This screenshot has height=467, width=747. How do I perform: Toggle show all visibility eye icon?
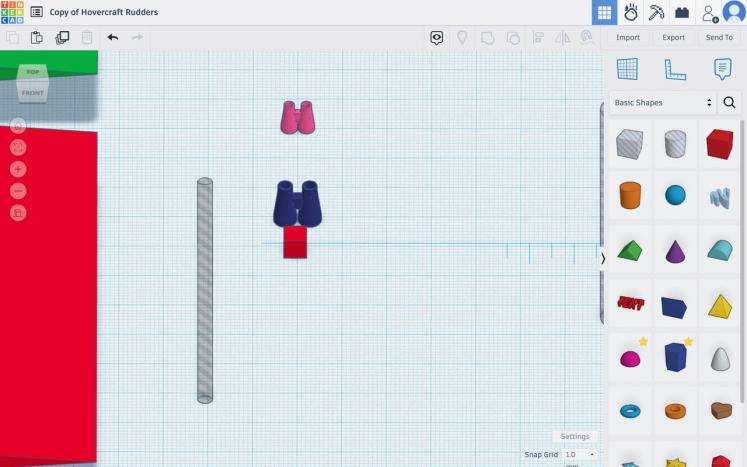point(437,38)
